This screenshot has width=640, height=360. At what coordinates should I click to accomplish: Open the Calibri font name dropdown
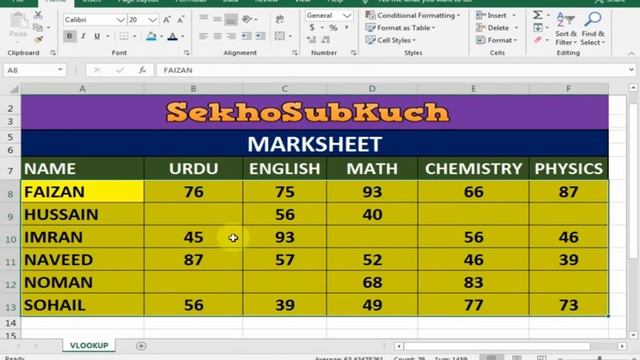pos(120,20)
